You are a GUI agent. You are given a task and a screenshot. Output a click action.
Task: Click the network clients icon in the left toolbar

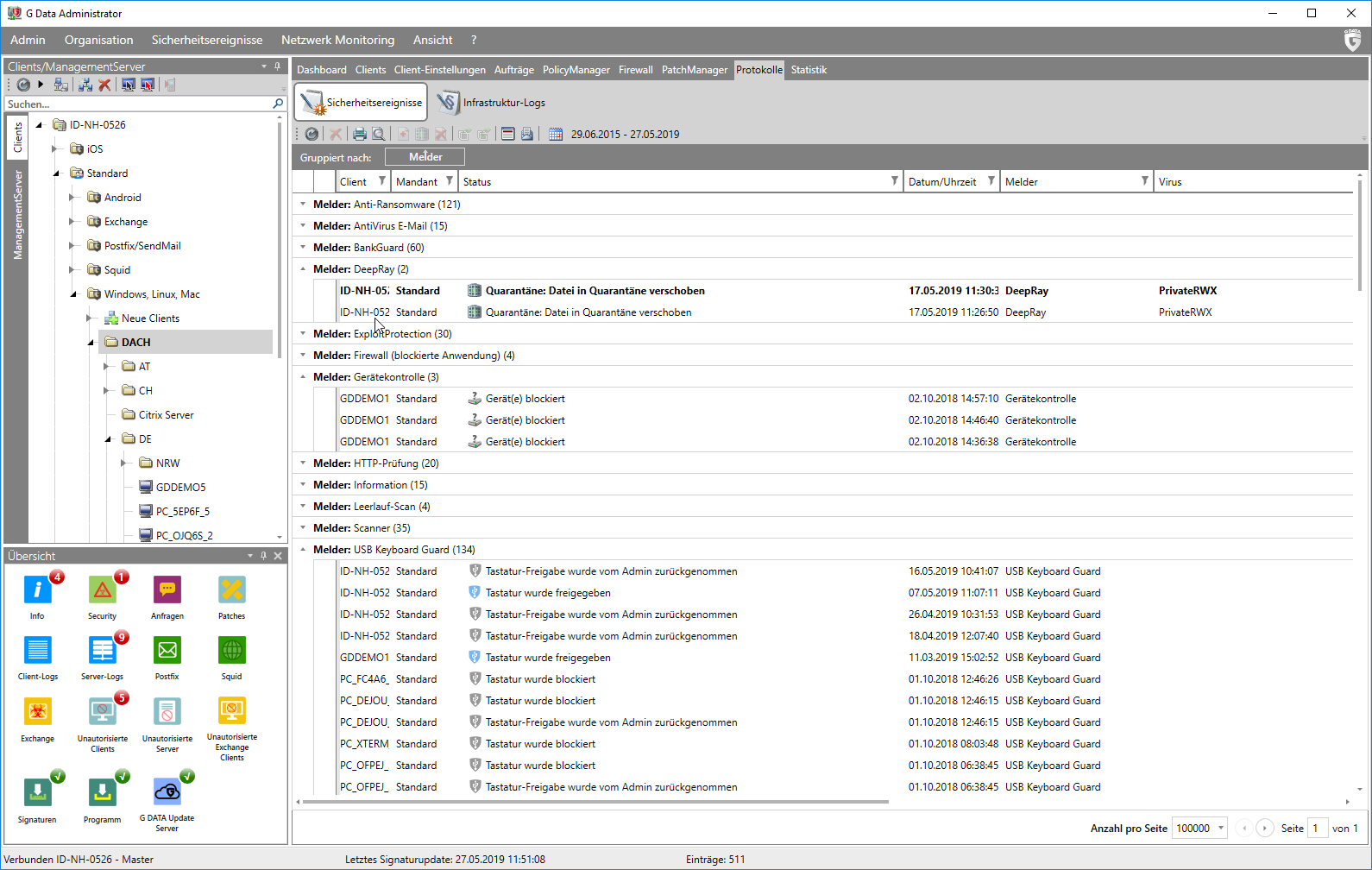point(60,85)
